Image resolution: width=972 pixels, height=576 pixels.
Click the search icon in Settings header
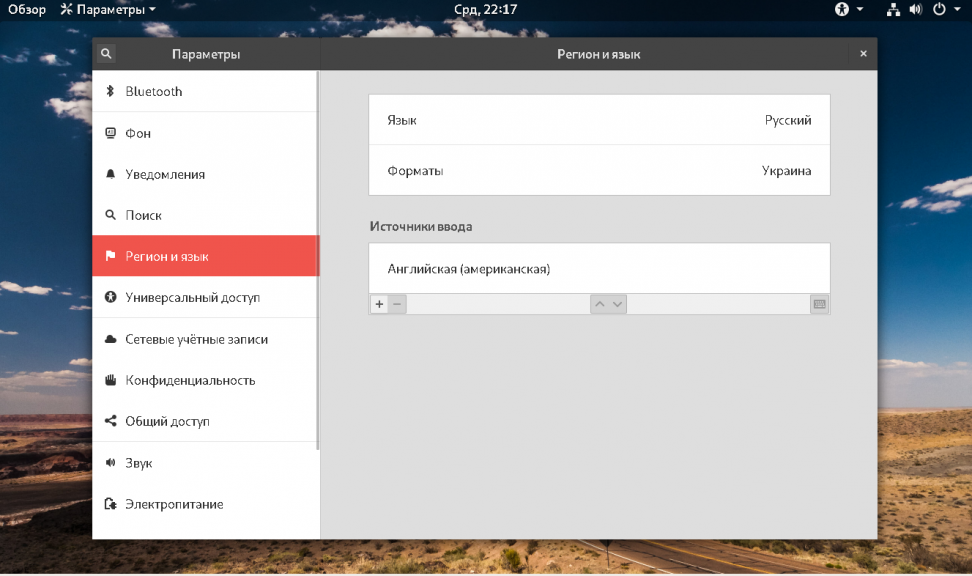(107, 54)
